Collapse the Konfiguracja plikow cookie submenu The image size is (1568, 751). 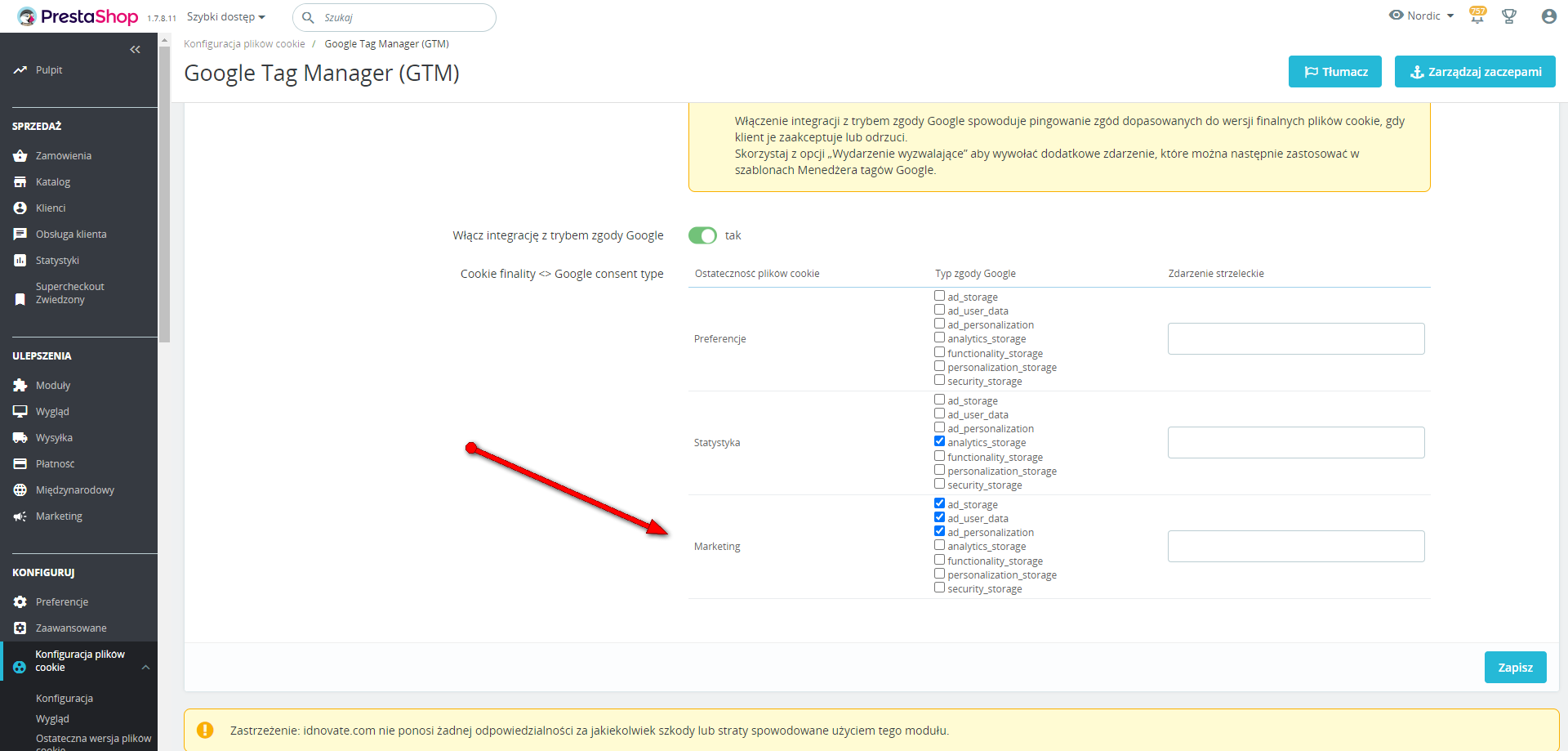pyautogui.click(x=146, y=668)
